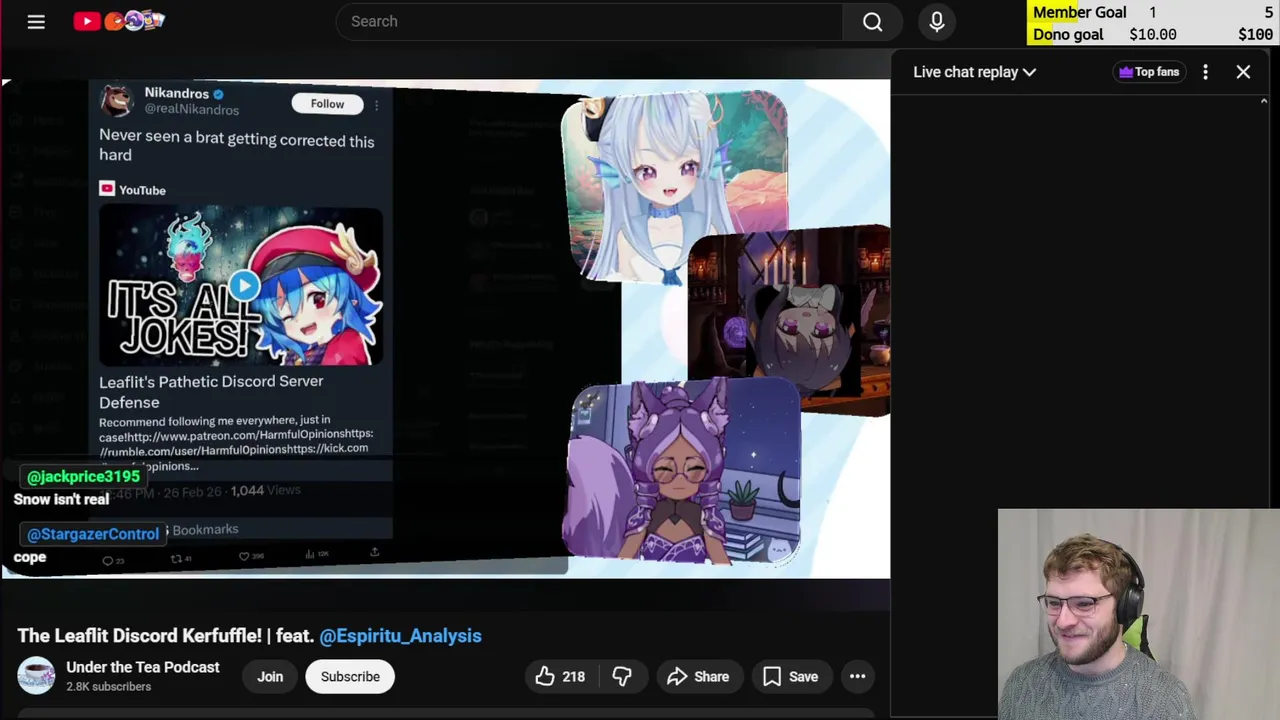Share the video
The image size is (1280, 720).
pyautogui.click(x=698, y=677)
